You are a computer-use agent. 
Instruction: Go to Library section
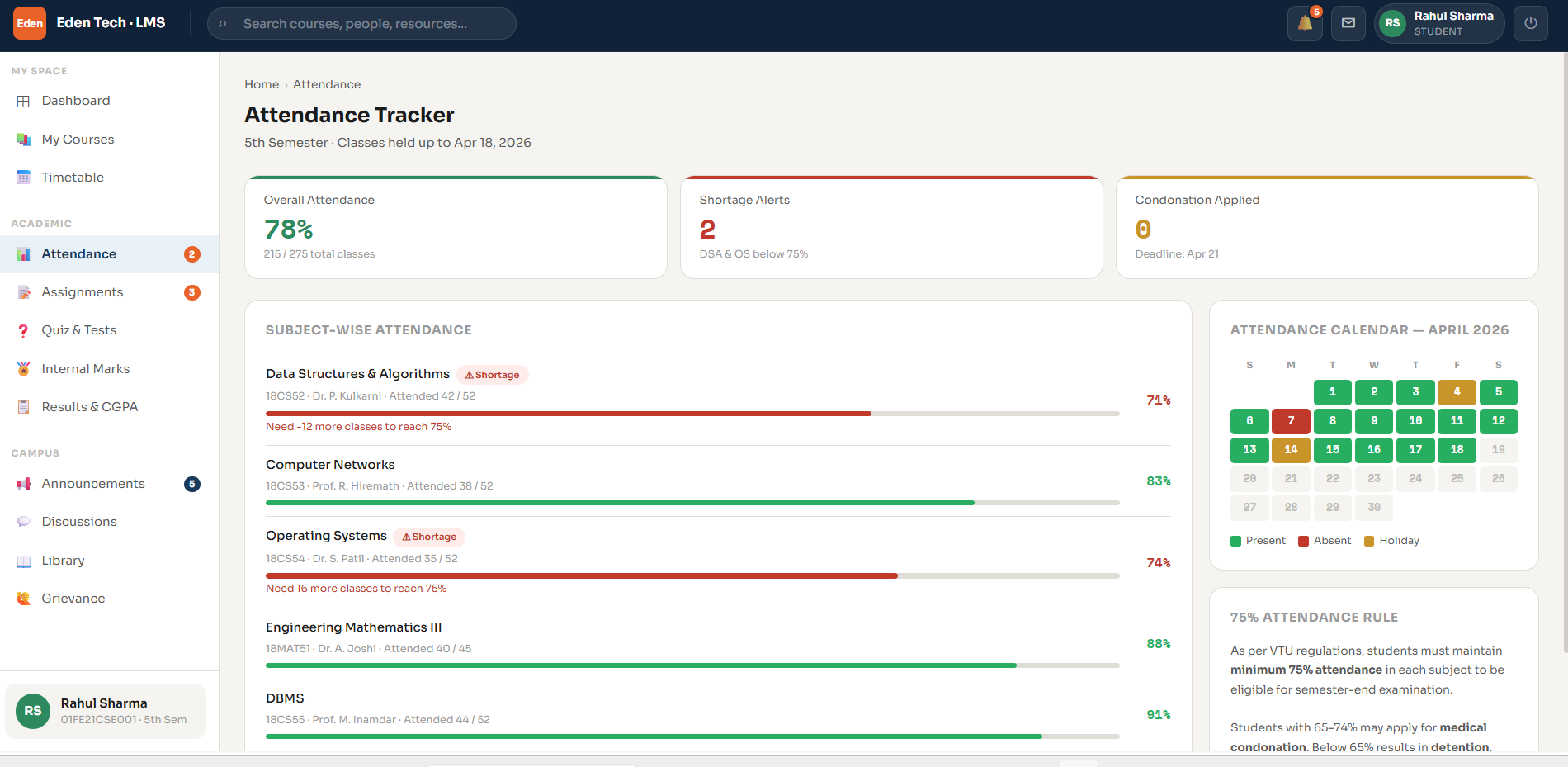[x=109, y=561]
